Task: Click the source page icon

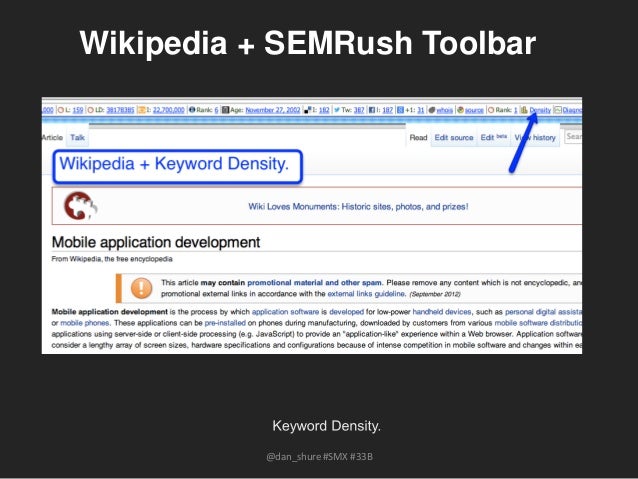Action: [461, 110]
